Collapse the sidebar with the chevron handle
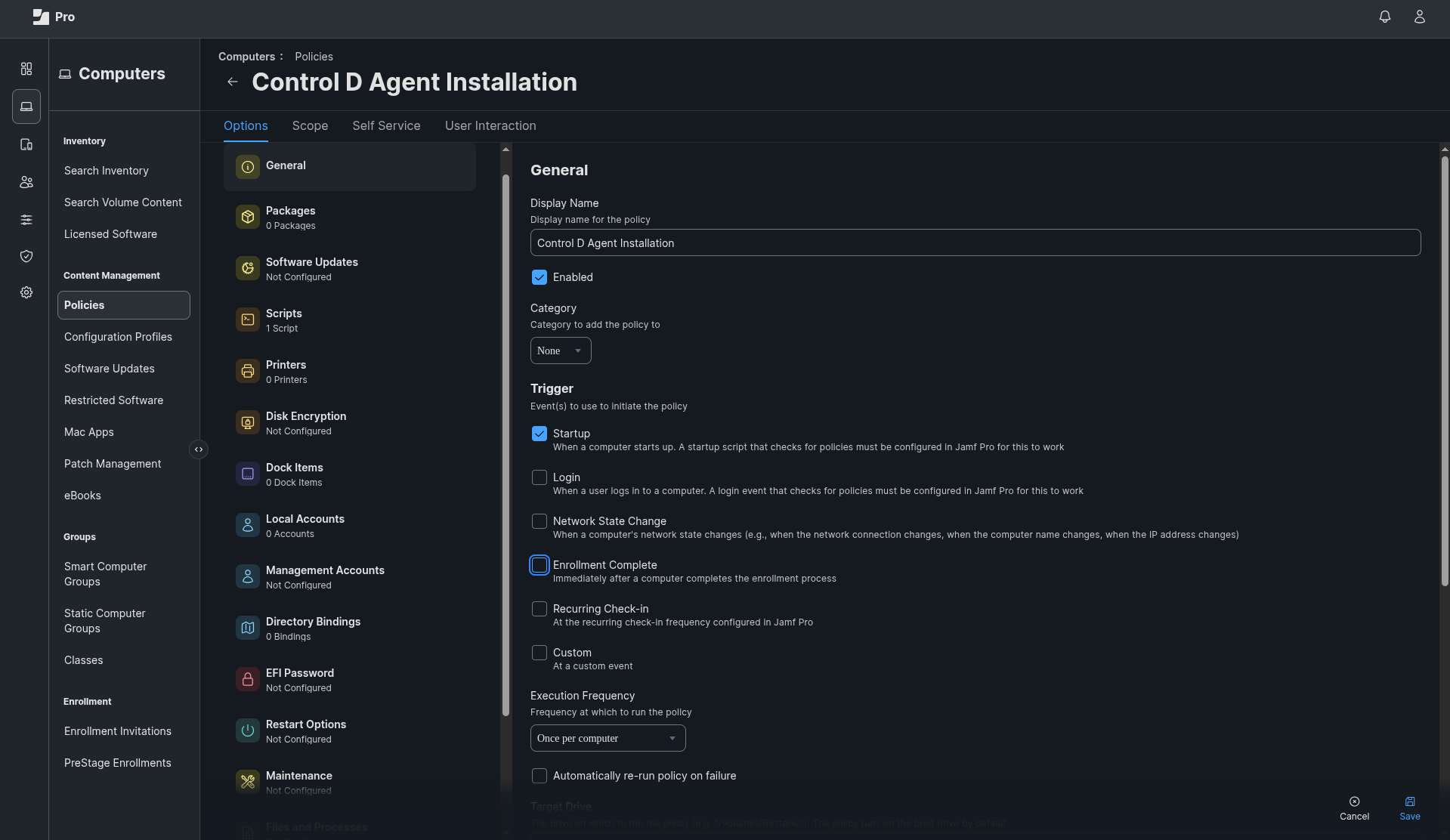1450x840 pixels. coord(199,449)
